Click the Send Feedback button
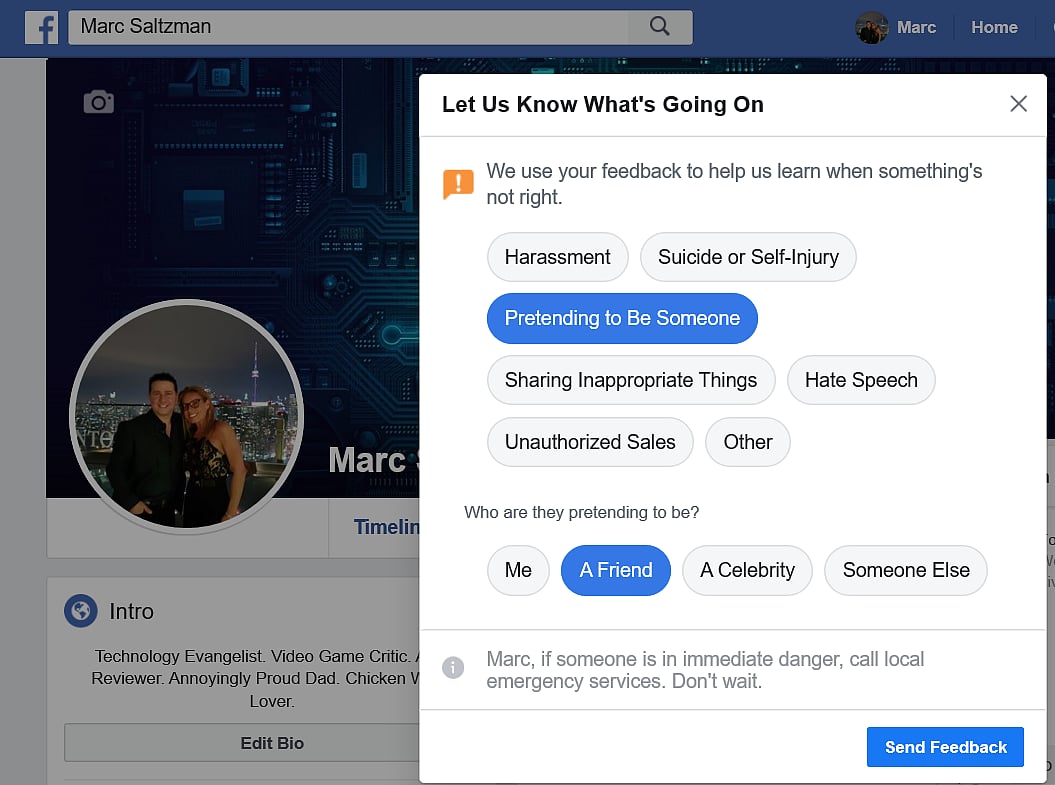1055x785 pixels. point(944,747)
